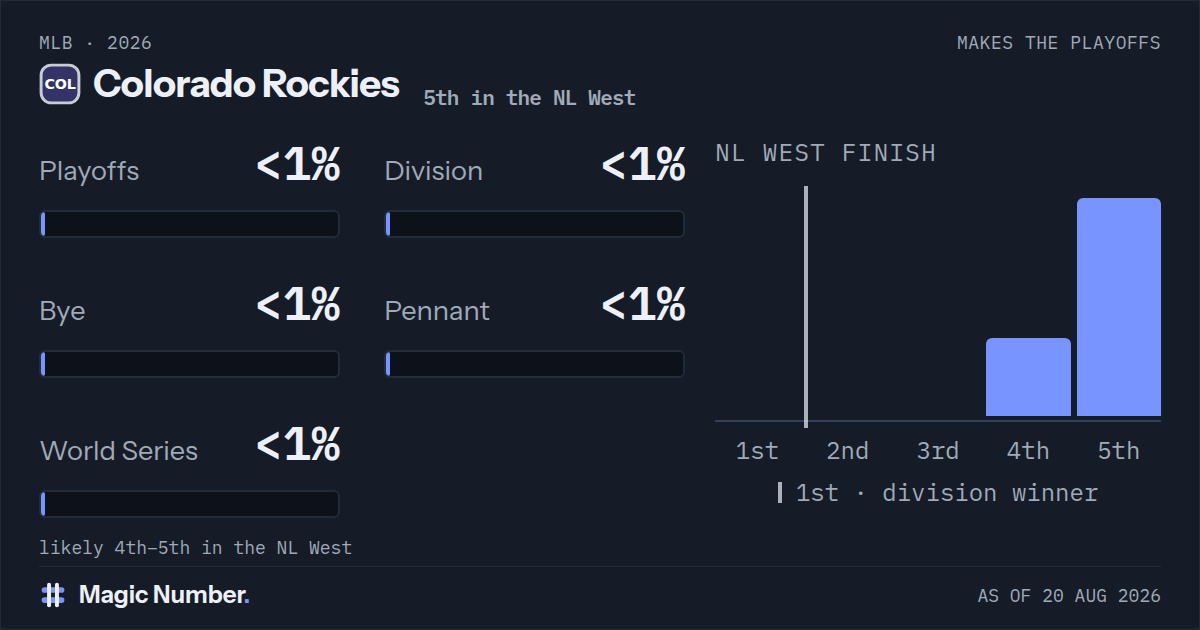Click the 1st axis label

pyautogui.click(x=757, y=451)
